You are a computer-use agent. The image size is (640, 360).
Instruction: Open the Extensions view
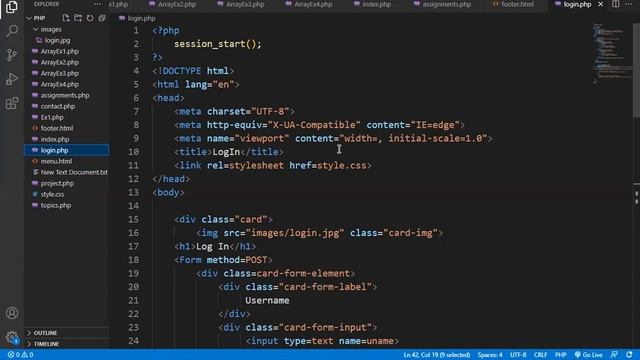click(12, 103)
